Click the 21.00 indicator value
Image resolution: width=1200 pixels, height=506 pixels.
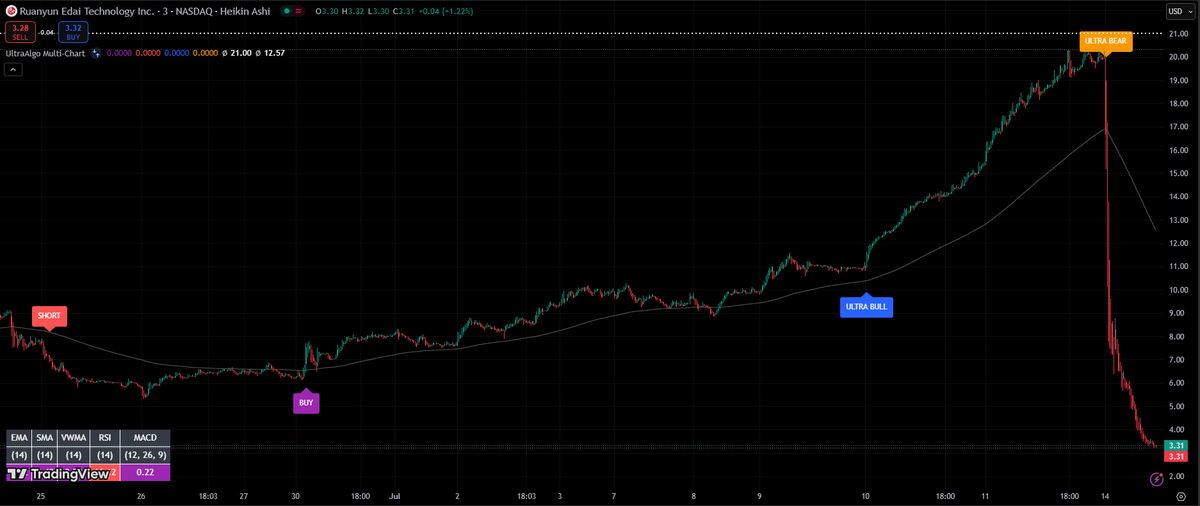coord(241,52)
